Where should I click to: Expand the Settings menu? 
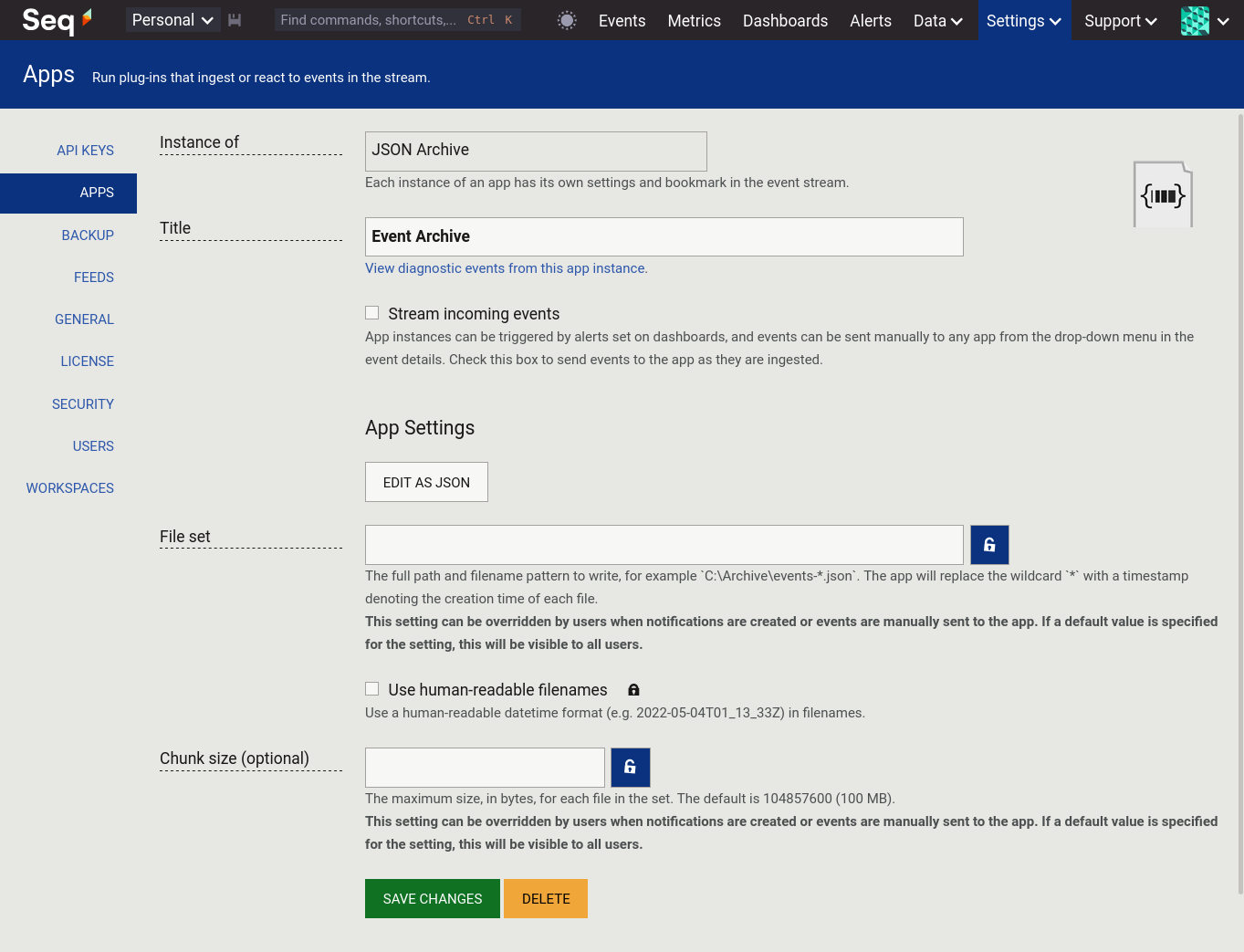1024,20
